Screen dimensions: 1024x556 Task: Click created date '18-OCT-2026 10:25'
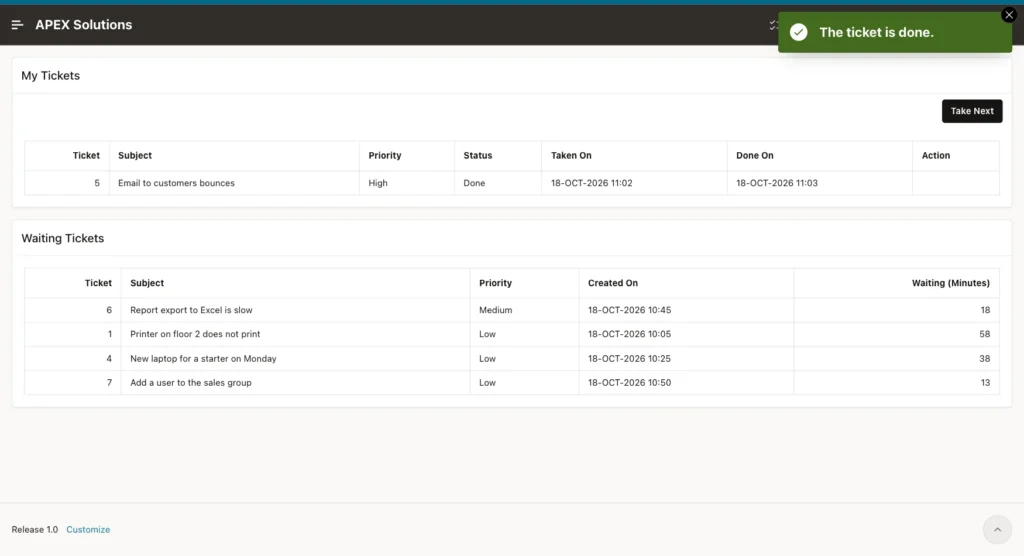(630, 359)
